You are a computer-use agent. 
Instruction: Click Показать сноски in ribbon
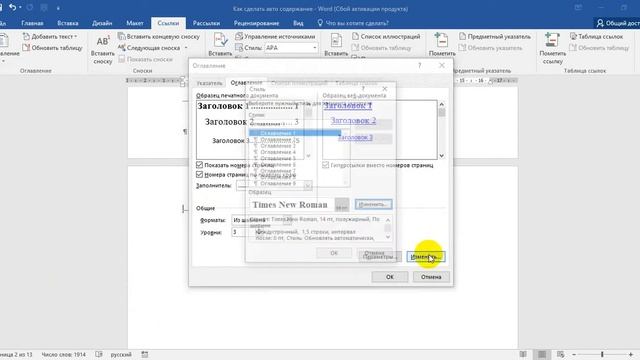145,59
